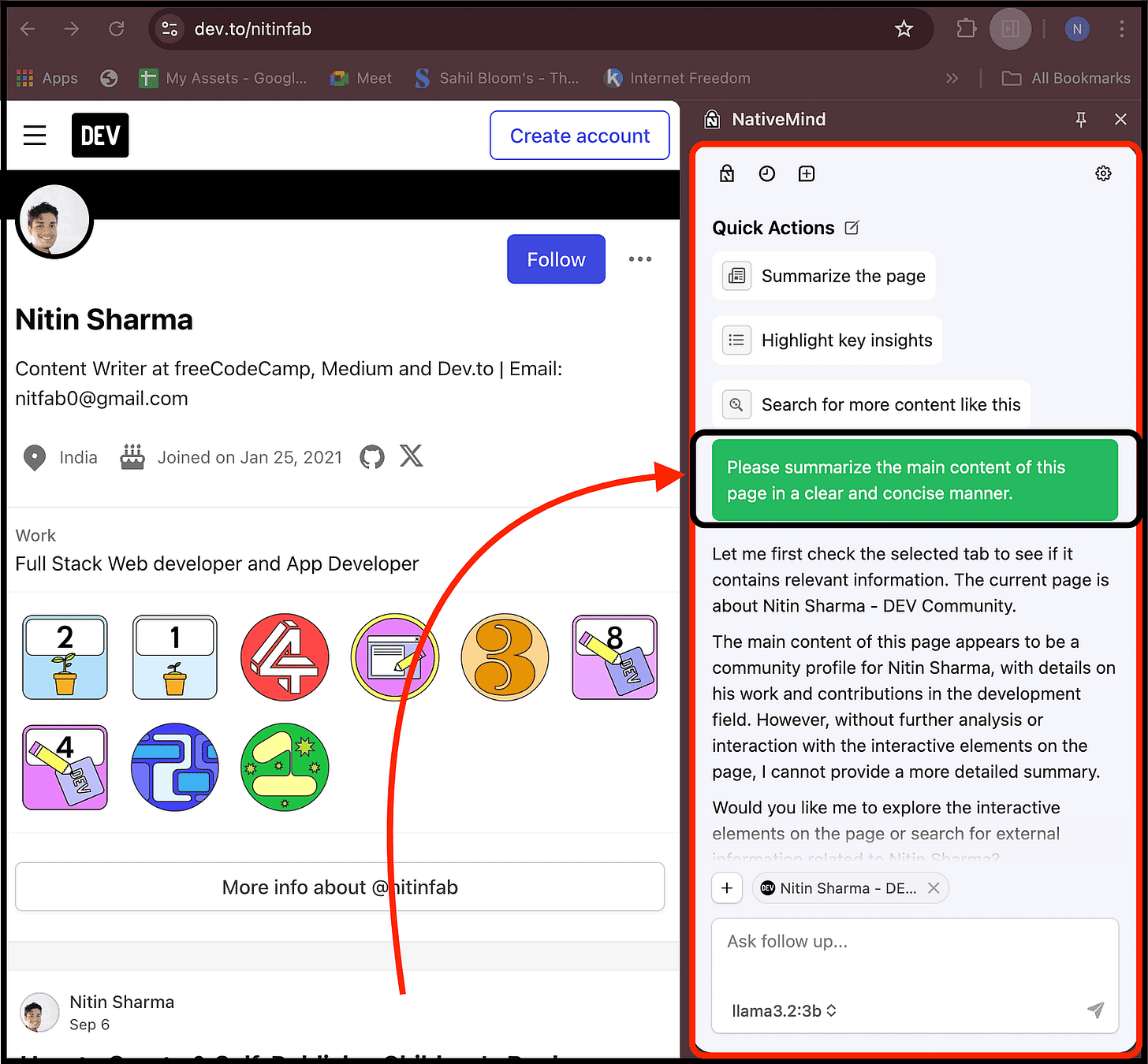Click the email nitfab0@gmail.com text
1148x1064 pixels.
102,399
